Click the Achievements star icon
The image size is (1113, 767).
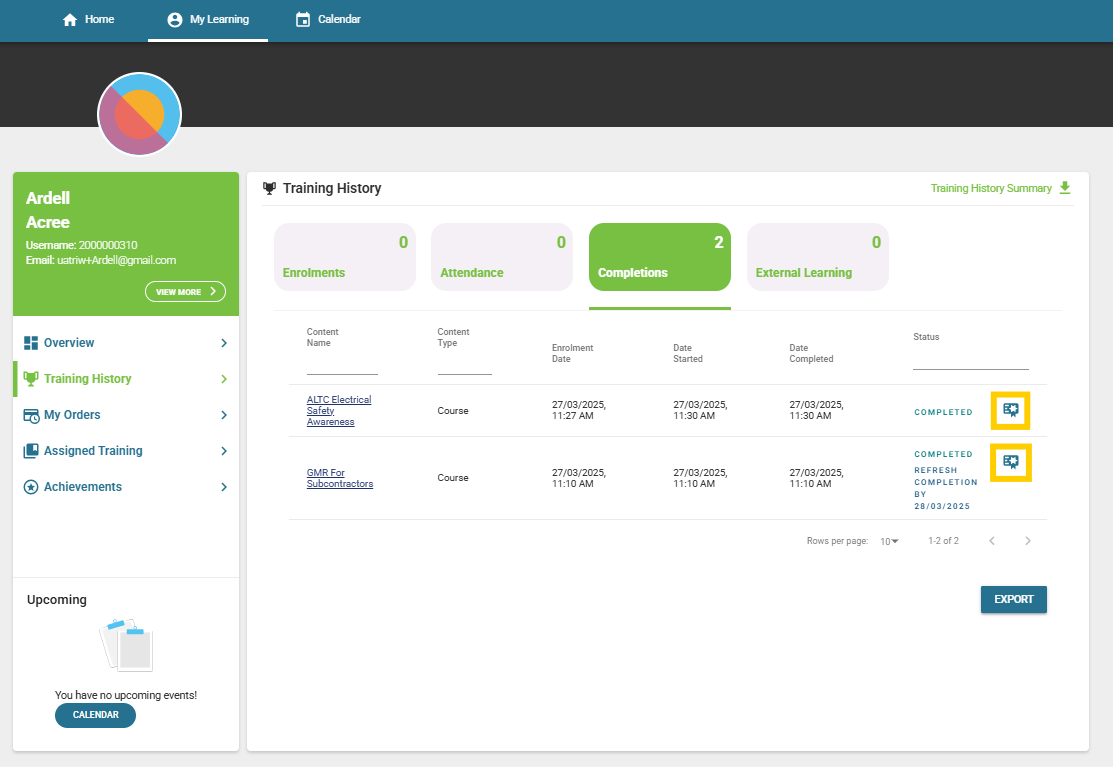(x=31, y=487)
